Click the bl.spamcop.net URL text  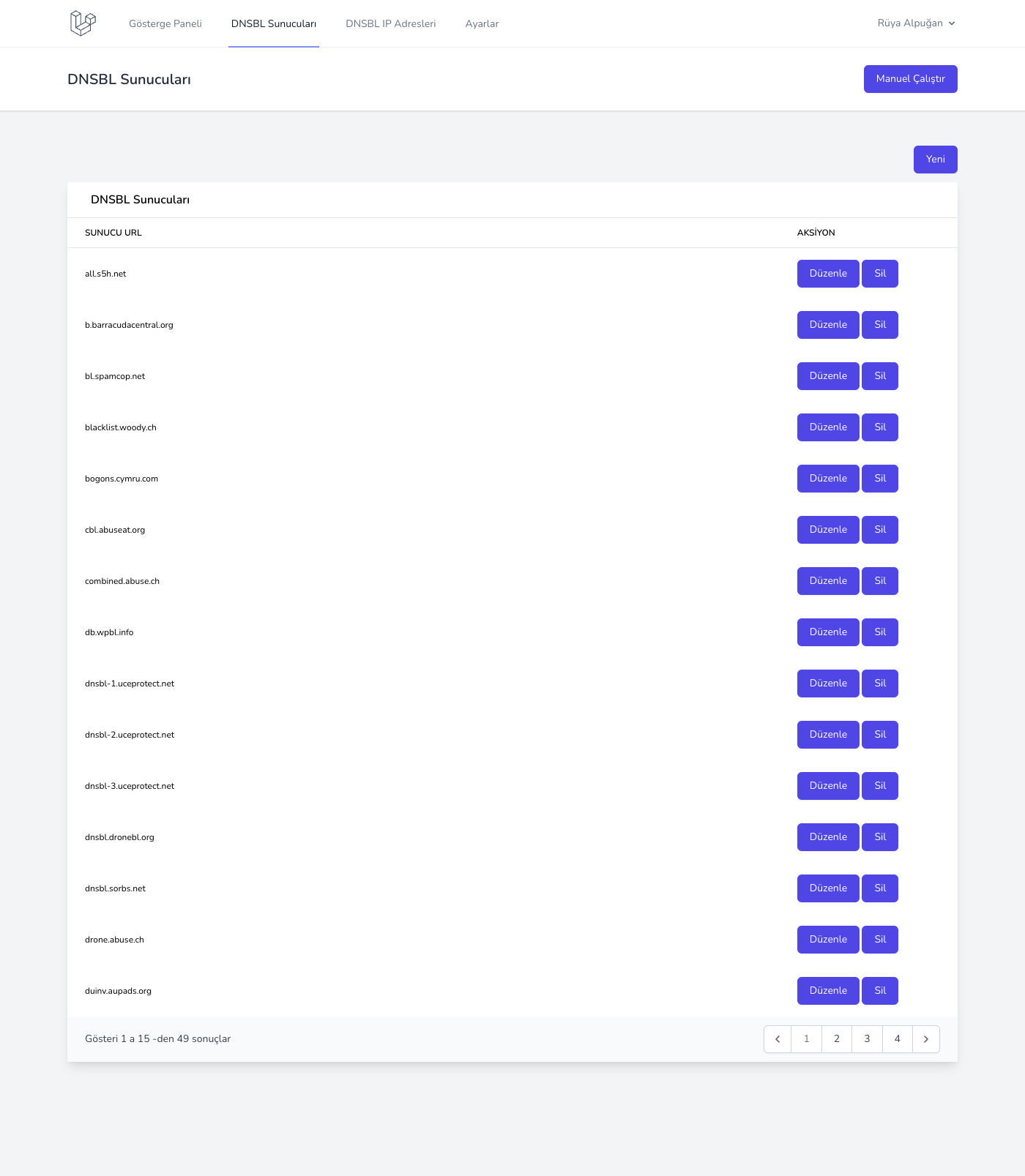tap(115, 376)
